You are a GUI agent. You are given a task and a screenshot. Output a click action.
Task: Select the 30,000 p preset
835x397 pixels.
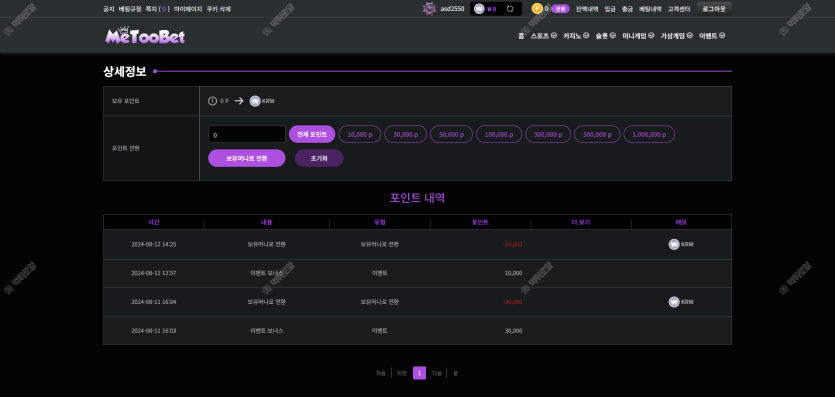405,134
